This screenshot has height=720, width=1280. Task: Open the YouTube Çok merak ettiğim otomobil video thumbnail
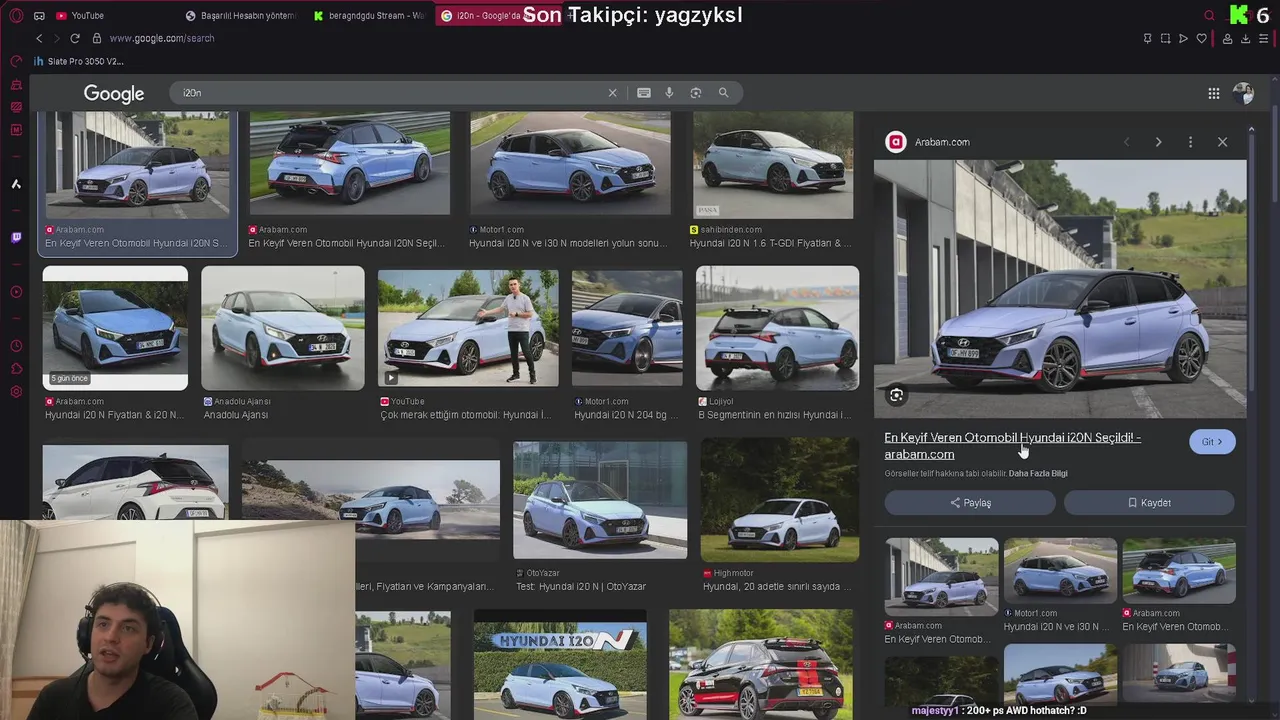point(468,328)
